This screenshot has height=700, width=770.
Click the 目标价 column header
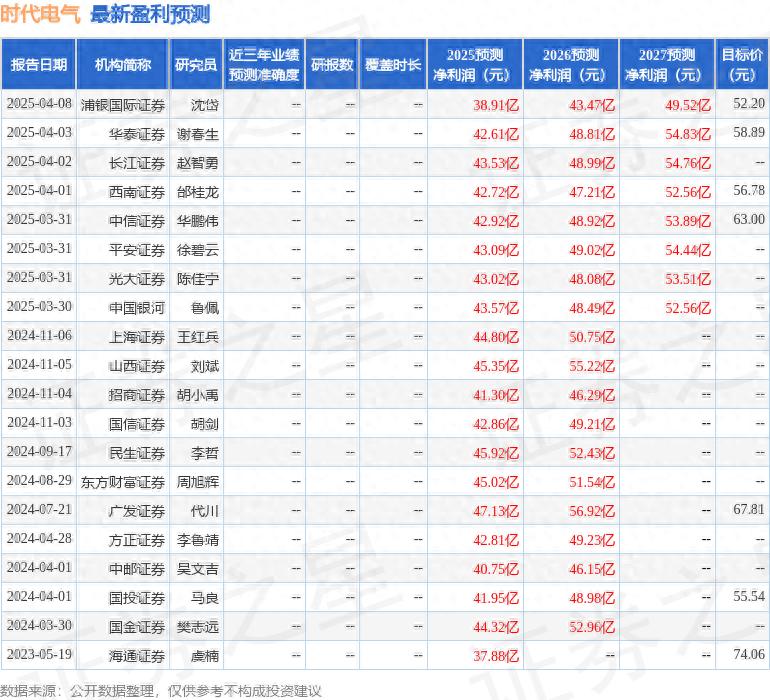point(742,64)
